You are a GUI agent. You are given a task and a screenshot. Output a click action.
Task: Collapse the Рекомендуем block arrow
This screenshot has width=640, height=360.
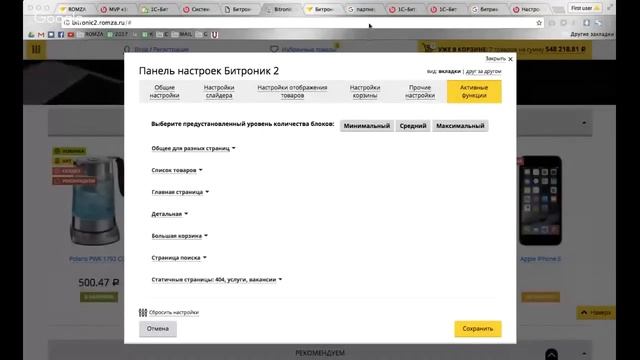584,353
